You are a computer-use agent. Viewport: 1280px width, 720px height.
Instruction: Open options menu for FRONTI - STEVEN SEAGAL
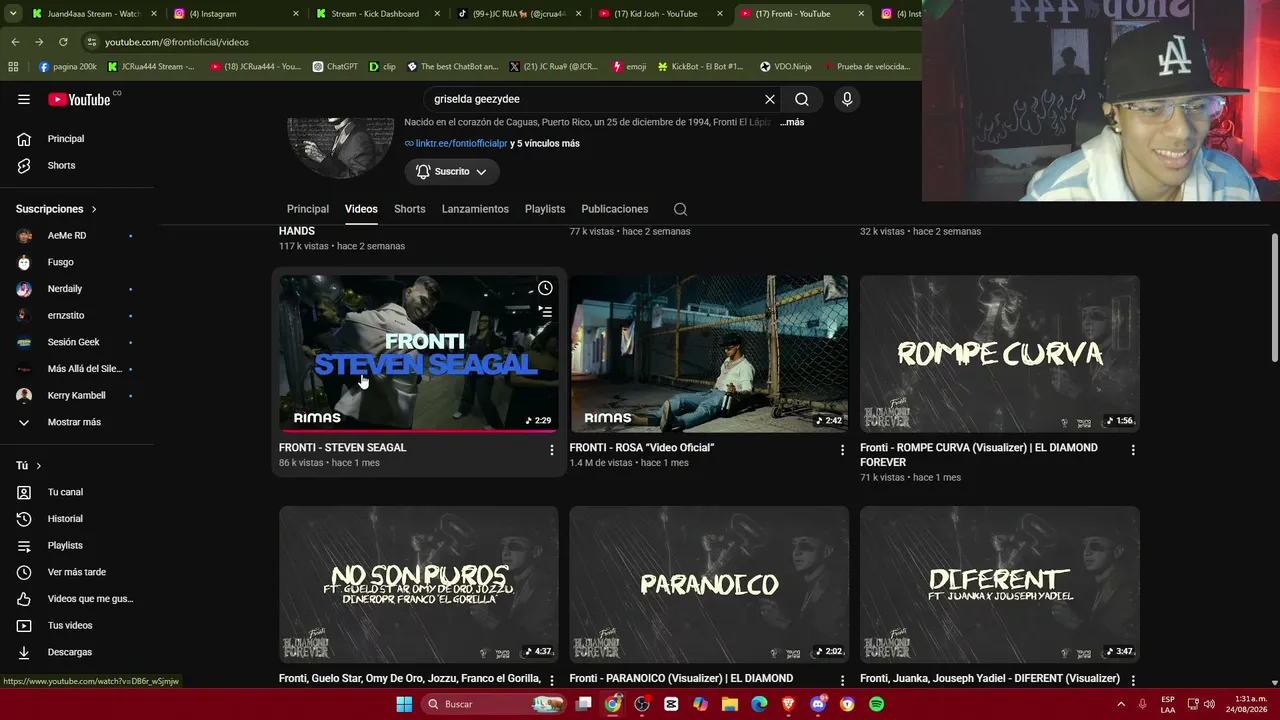(x=551, y=450)
